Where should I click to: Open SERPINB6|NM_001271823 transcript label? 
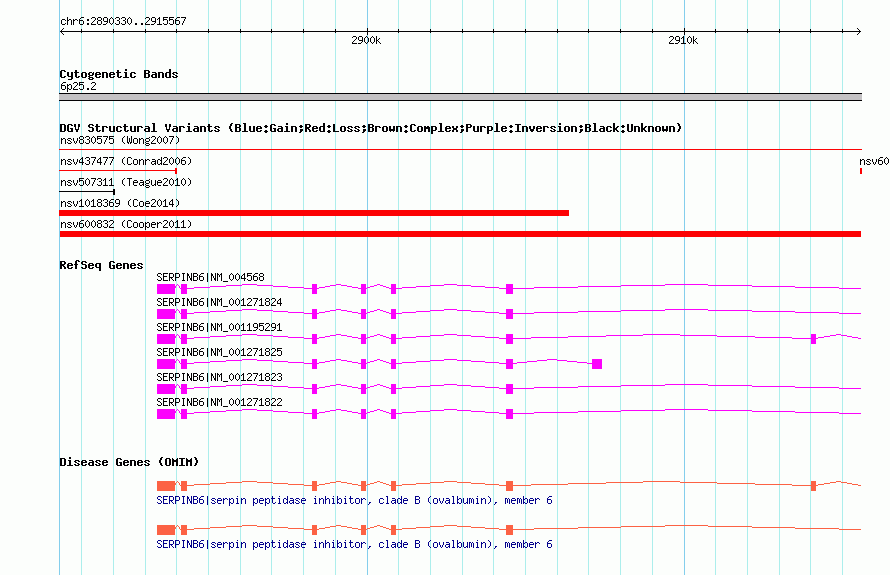219,377
